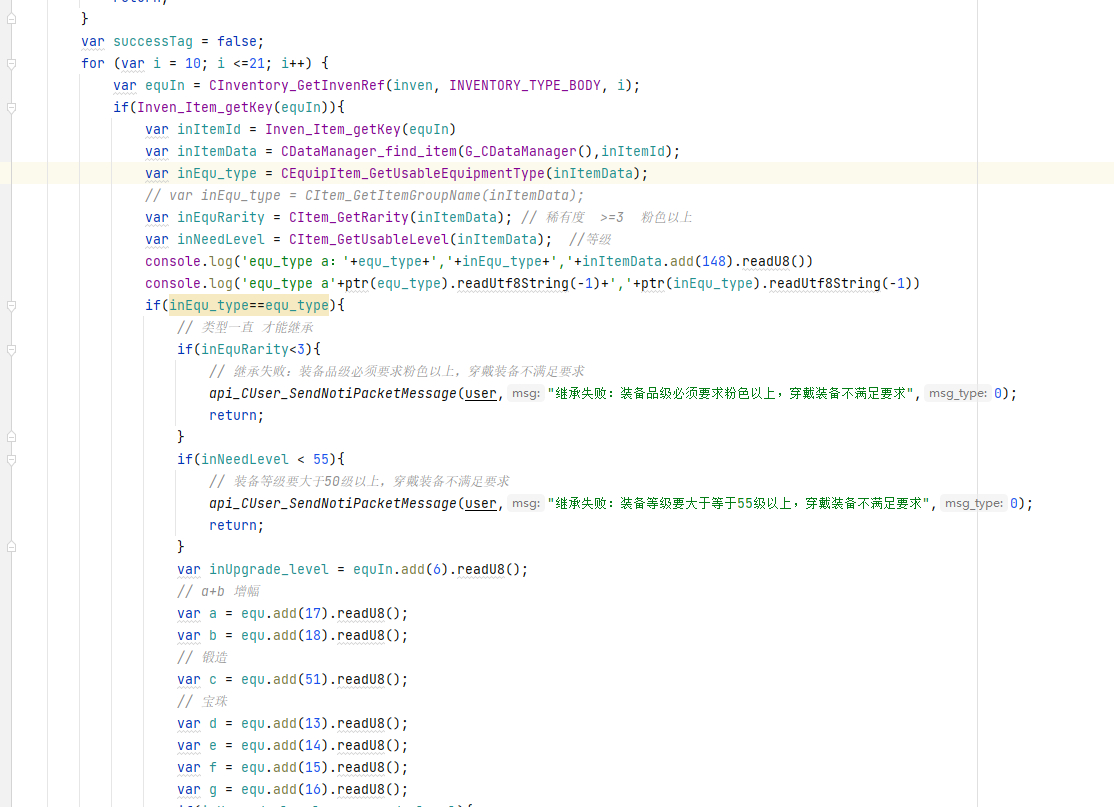This screenshot has height=807, width=1114.
Task: Click the INVENTORY_TYPE_BODY constant
Action: point(524,85)
